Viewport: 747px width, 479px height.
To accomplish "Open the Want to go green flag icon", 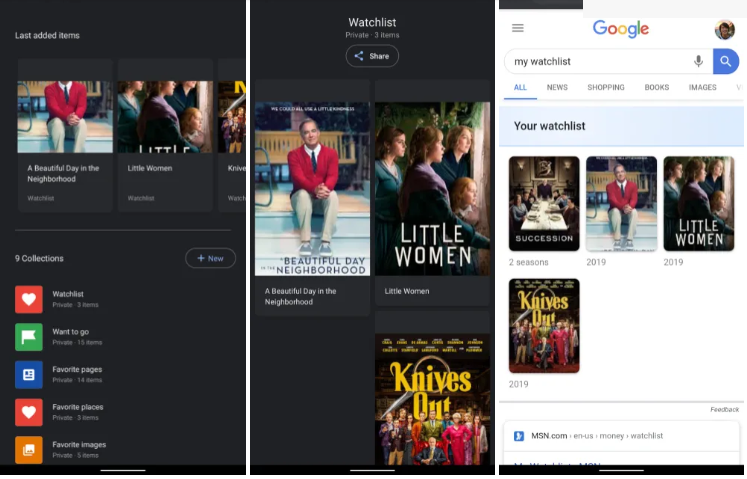I will (x=29, y=337).
